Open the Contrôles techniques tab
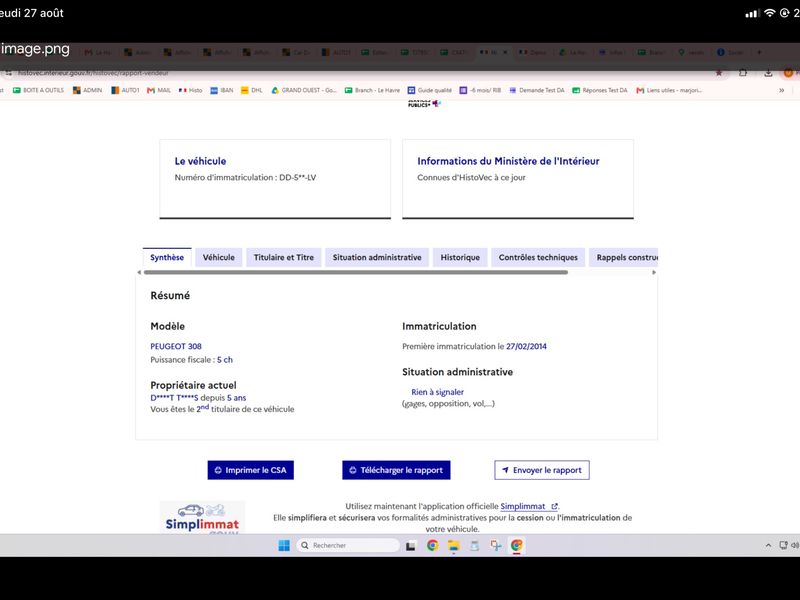 [538, 258]
